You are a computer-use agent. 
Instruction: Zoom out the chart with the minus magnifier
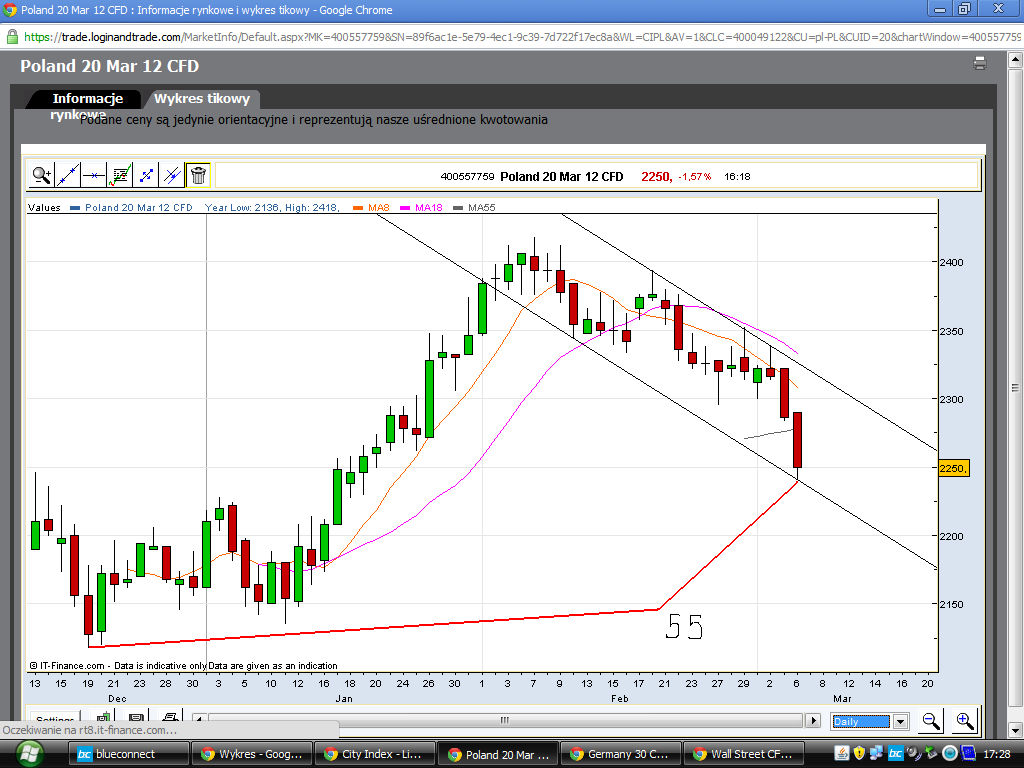point(931,721)
